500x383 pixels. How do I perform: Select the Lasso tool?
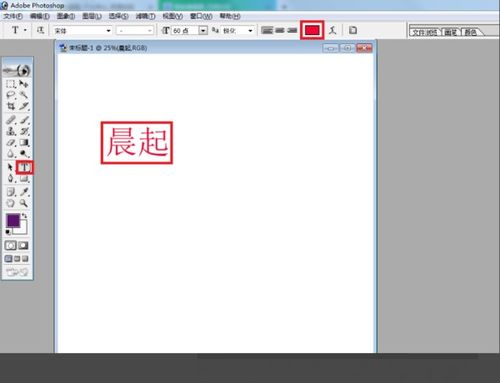(11, 95)
